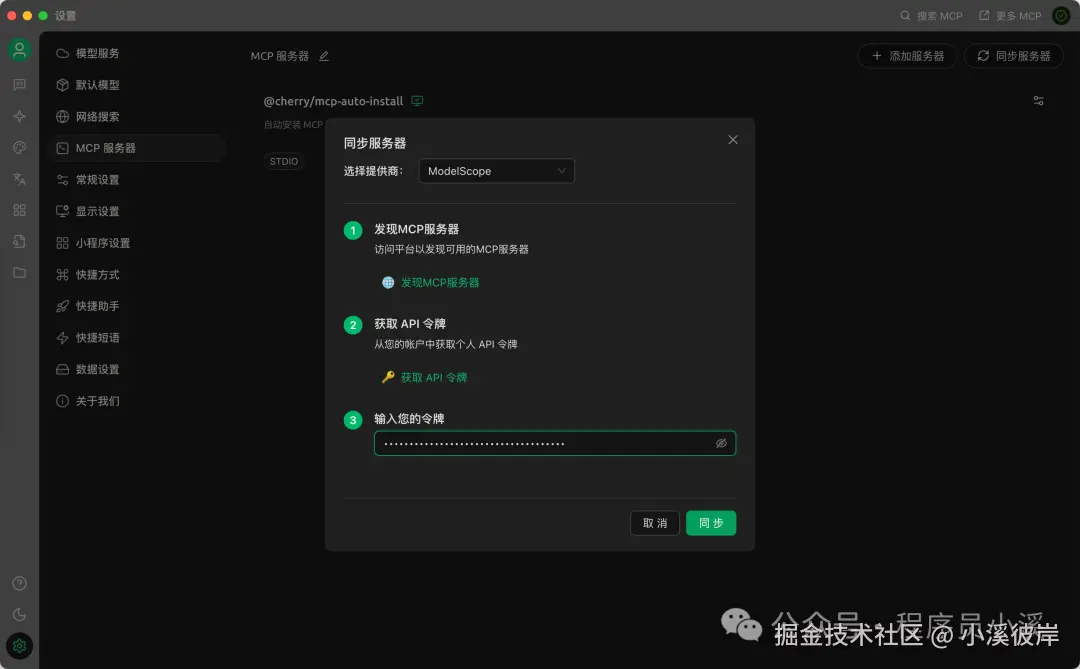Open the assistants chat icon in left rail

click(x=19, y=85)
